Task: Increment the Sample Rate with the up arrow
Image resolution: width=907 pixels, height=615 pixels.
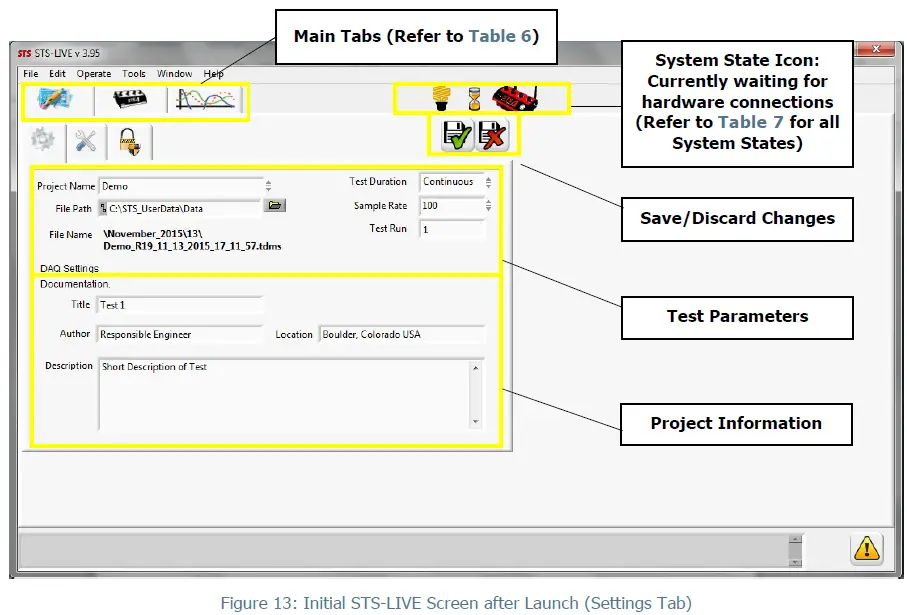Action: click(x=488, y=201)
